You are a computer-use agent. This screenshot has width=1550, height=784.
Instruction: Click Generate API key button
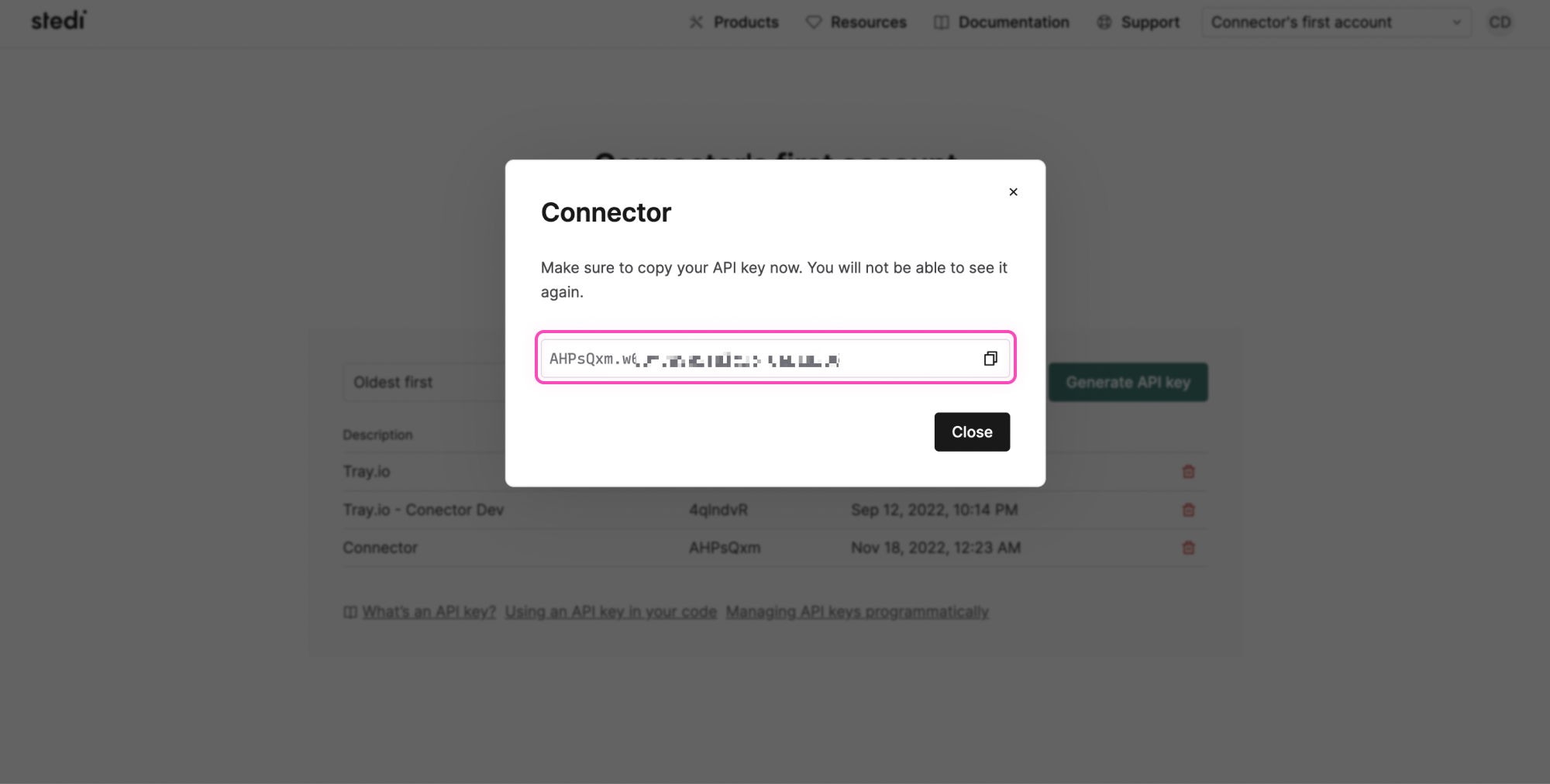coord(1128,382)
